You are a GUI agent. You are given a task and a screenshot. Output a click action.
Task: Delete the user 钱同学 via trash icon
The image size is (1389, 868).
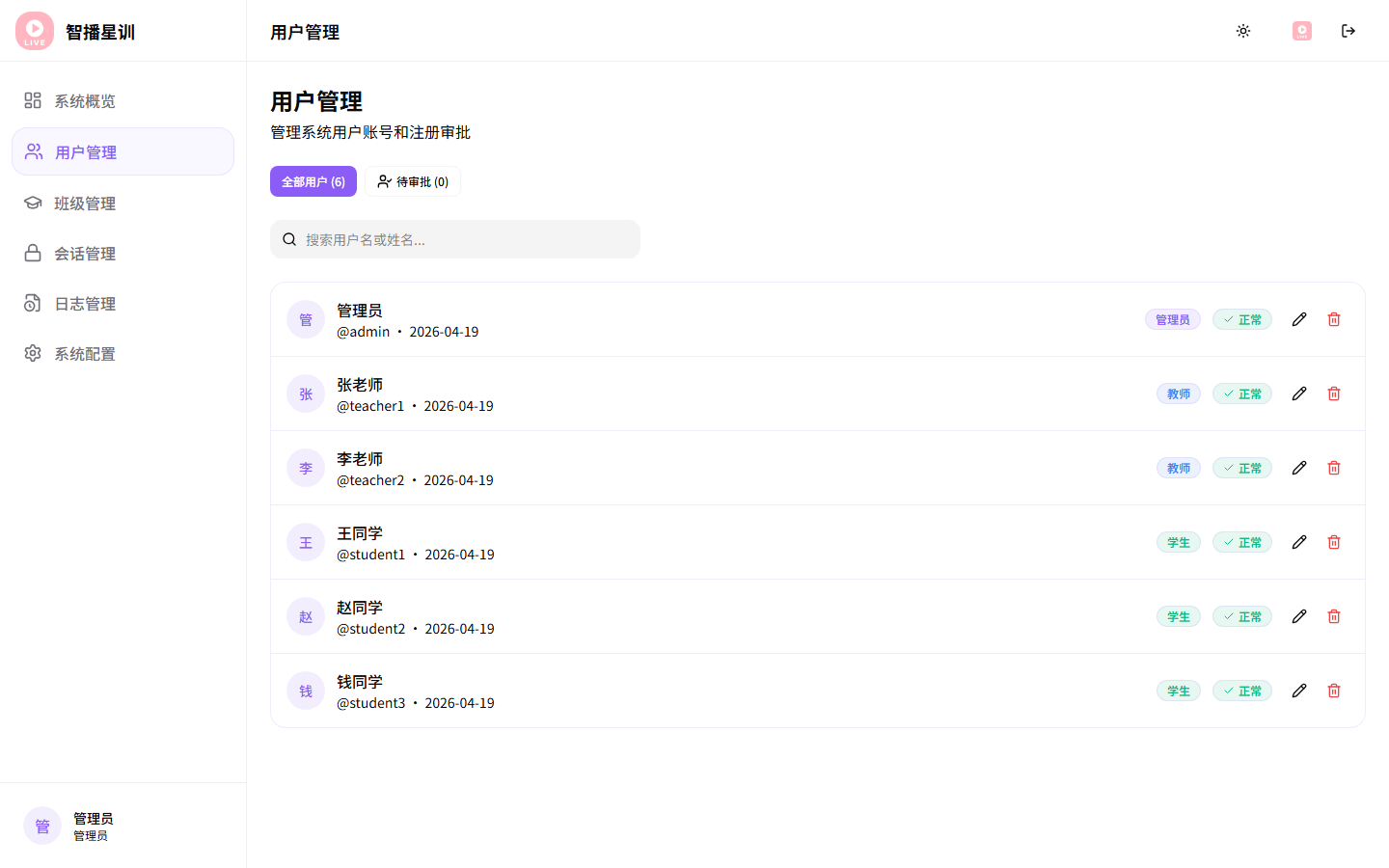click(x=1334, y=691)
